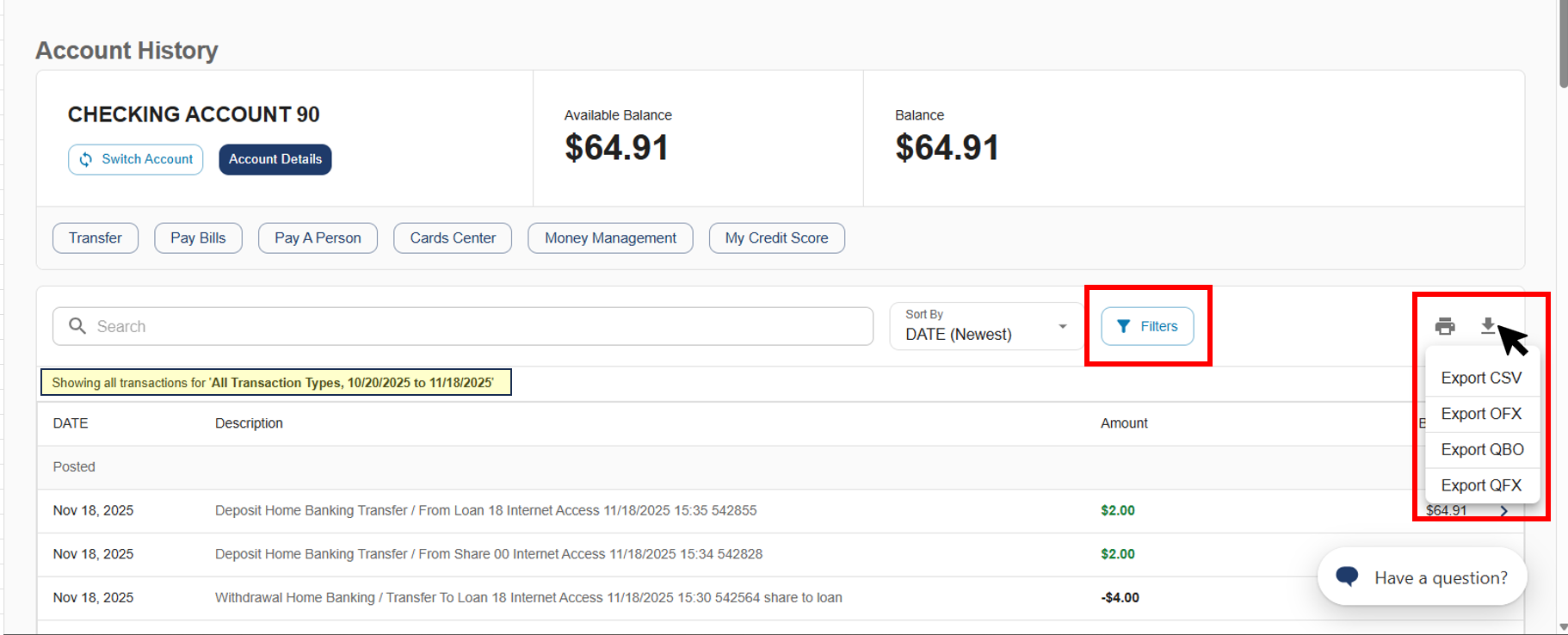This screenshot has width=1568, height=635.
Task: Open Money Management
Action: tap(610, 238)
